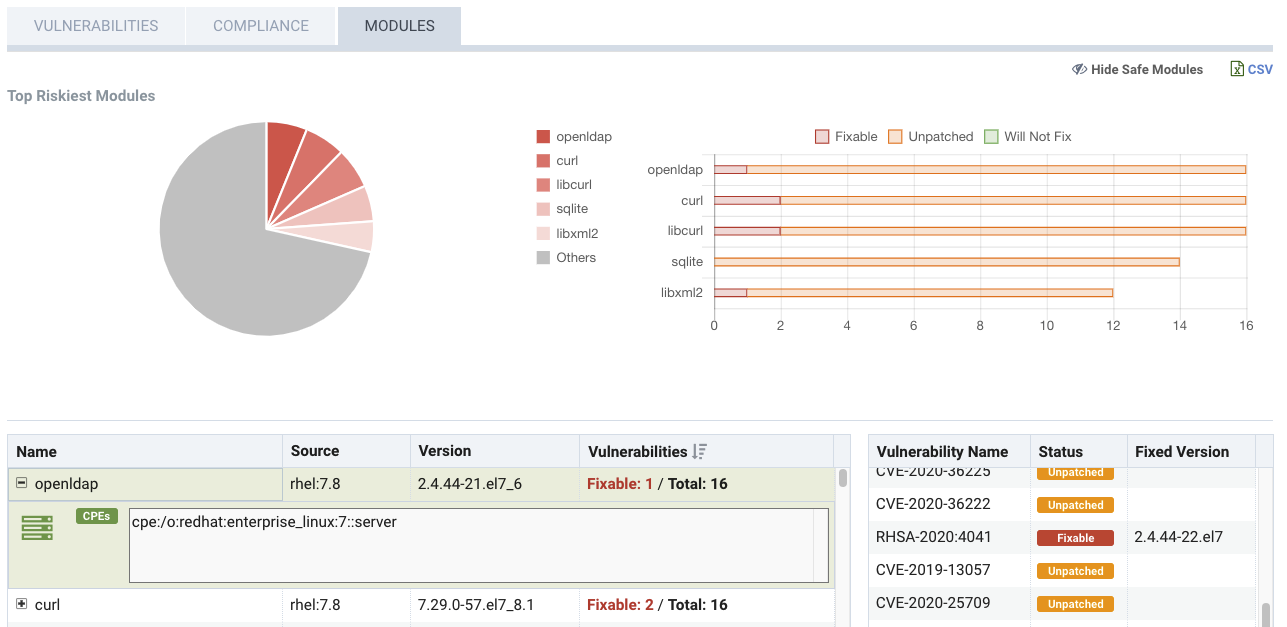Click the openldap color swatch in legend
The height and width of the screenshot is (627, 1287).
(x=543, y=137)
